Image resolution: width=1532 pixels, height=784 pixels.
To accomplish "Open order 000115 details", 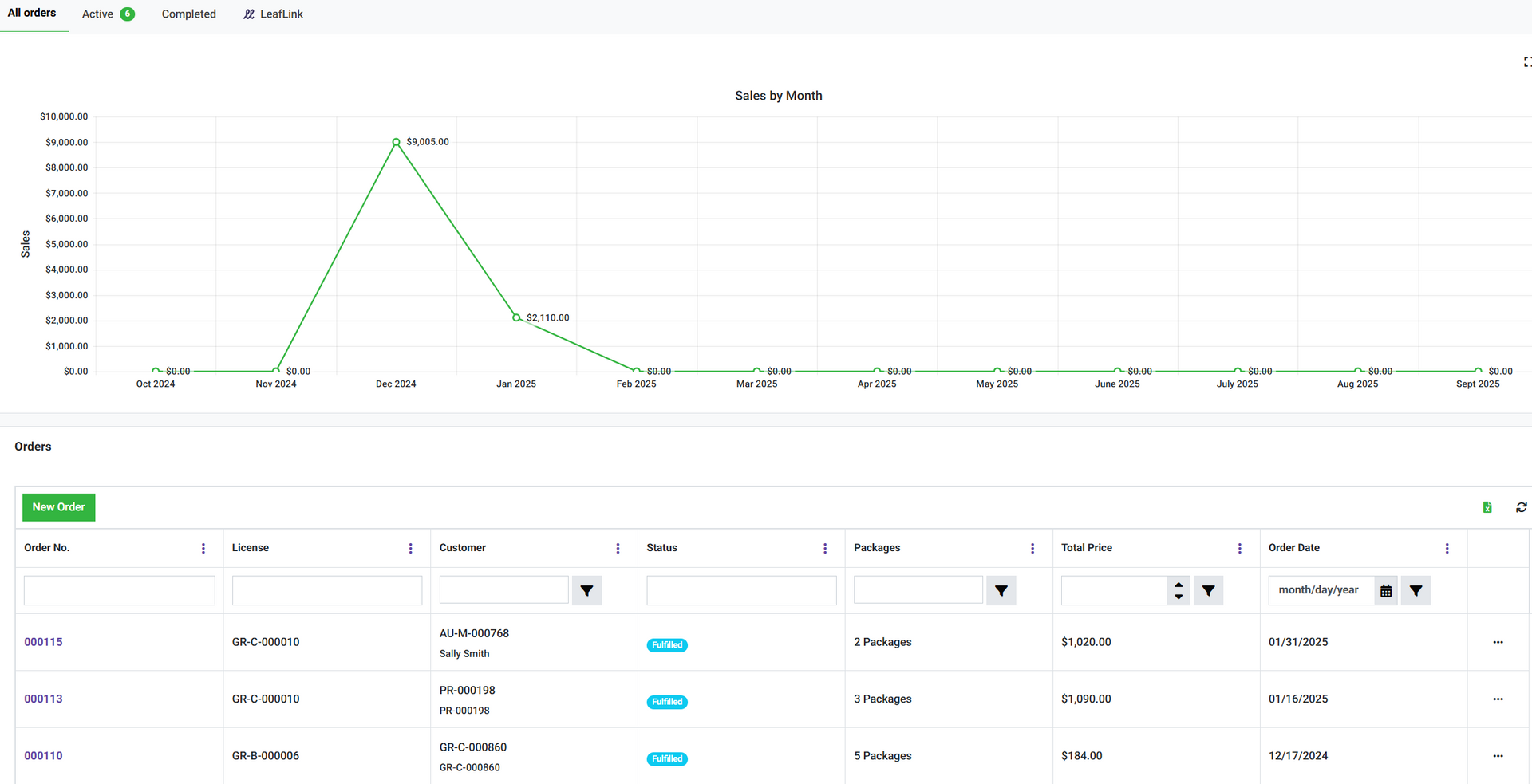I will point(43,642).
